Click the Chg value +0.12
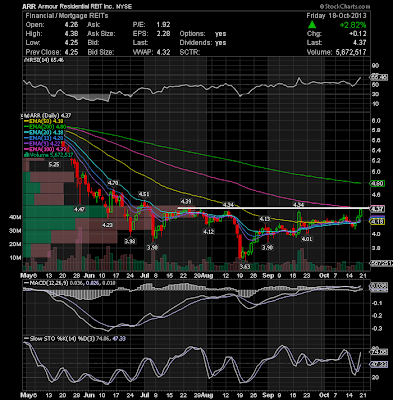393x400 pixels. 358,34
